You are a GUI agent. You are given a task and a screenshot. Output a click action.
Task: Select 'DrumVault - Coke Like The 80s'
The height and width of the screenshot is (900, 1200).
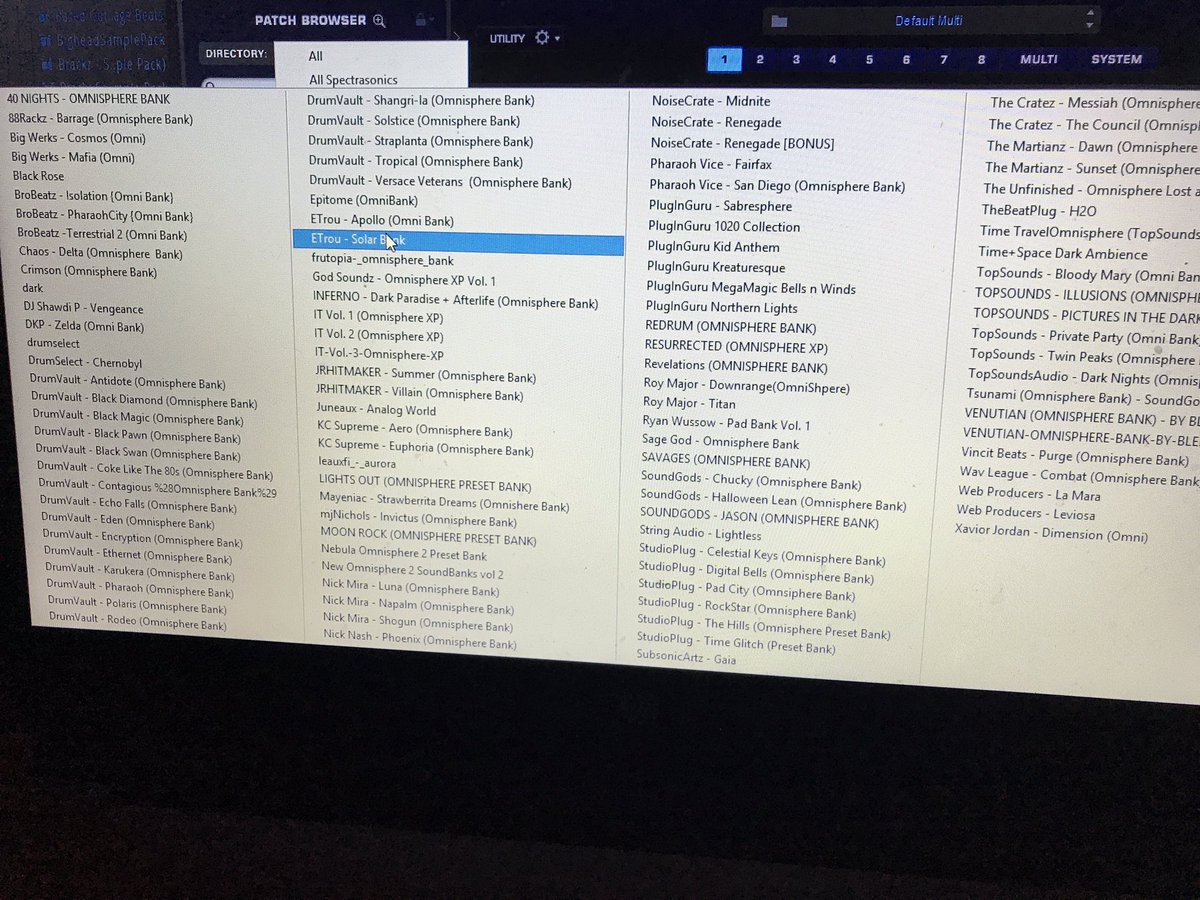coord(155,470)
